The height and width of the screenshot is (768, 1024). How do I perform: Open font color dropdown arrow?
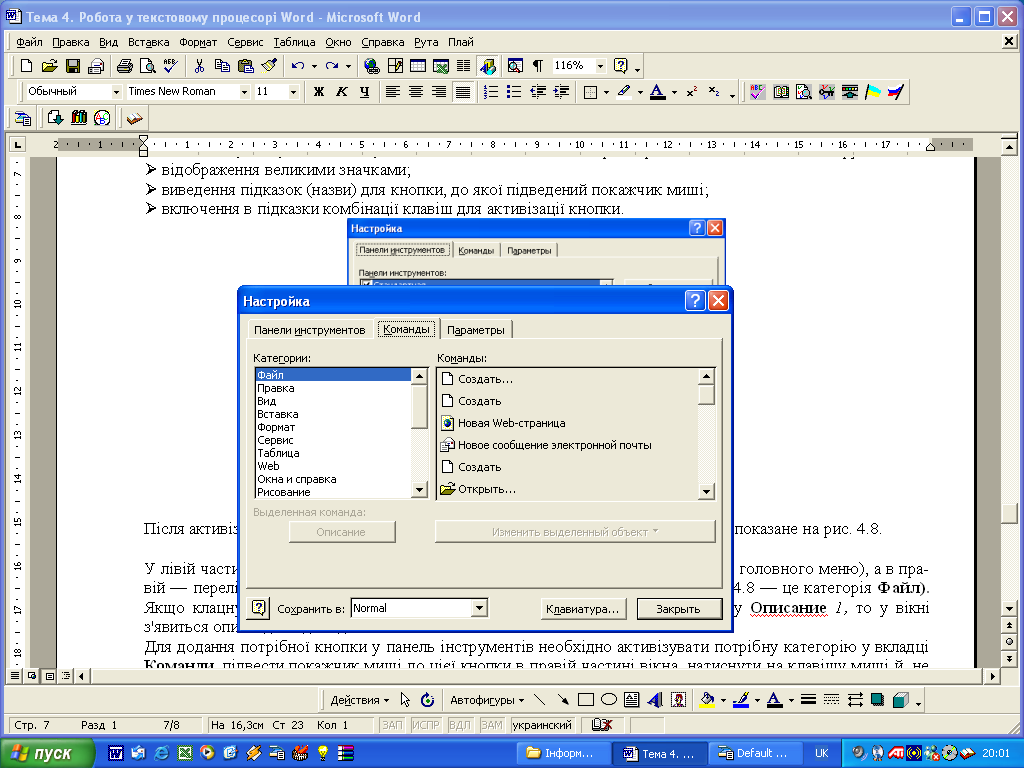point(674,92)
